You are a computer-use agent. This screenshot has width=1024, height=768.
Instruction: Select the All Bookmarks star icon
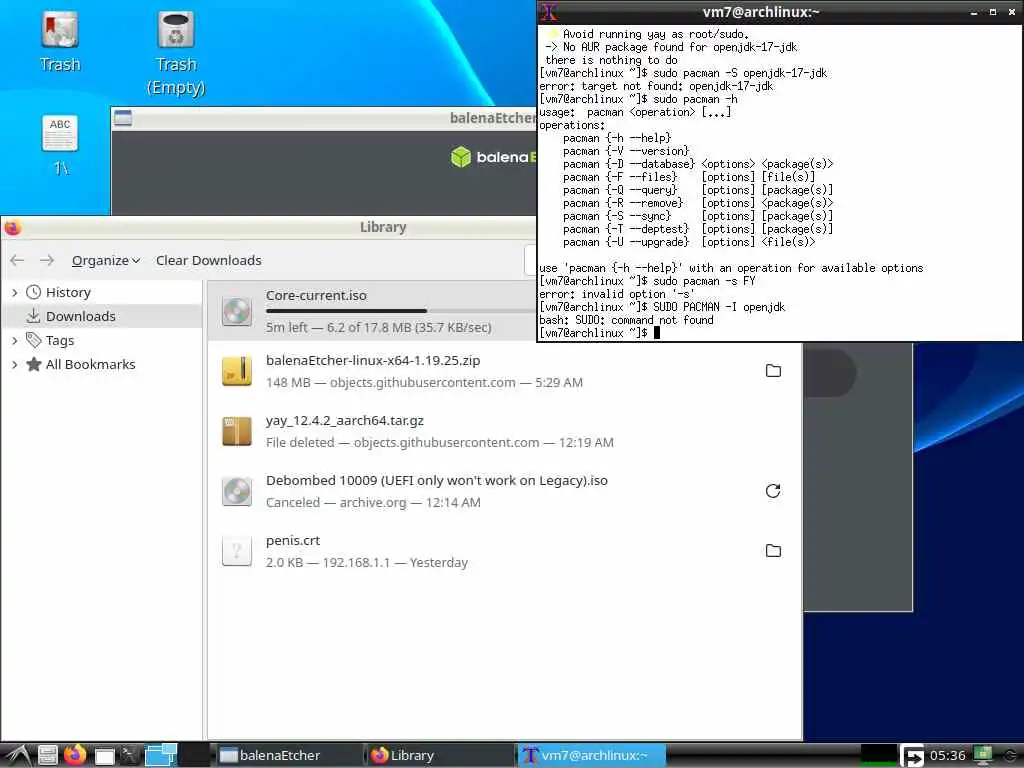coord(33,364)
